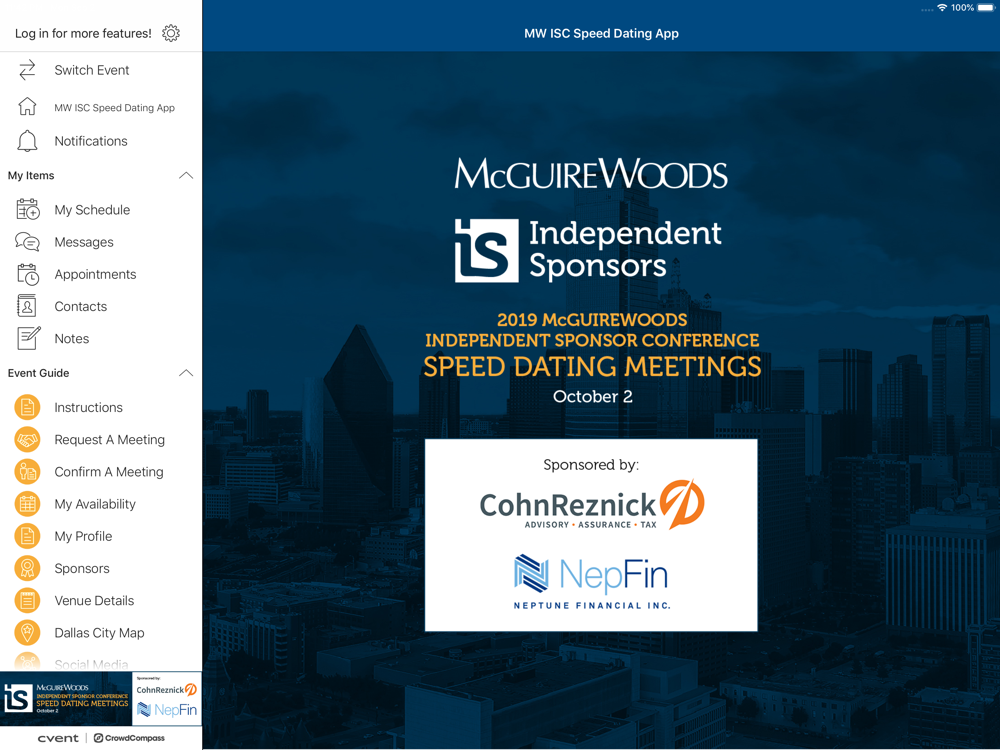Open My Profile entry
The height and width of the screenshot is (750, 1000).
click(101, 536)
